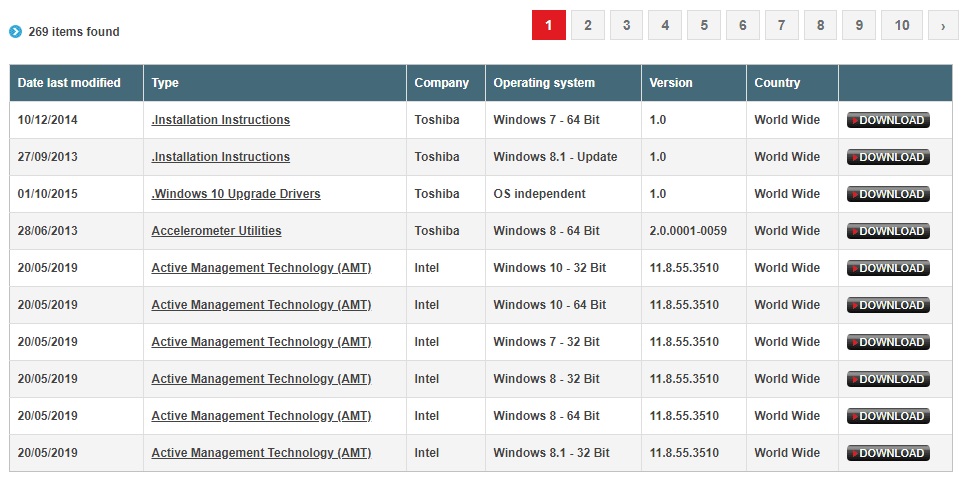Open Active Management Technology link for Windows 10 - 64 Bit
The image size is (968, 497).
point(261,305)
